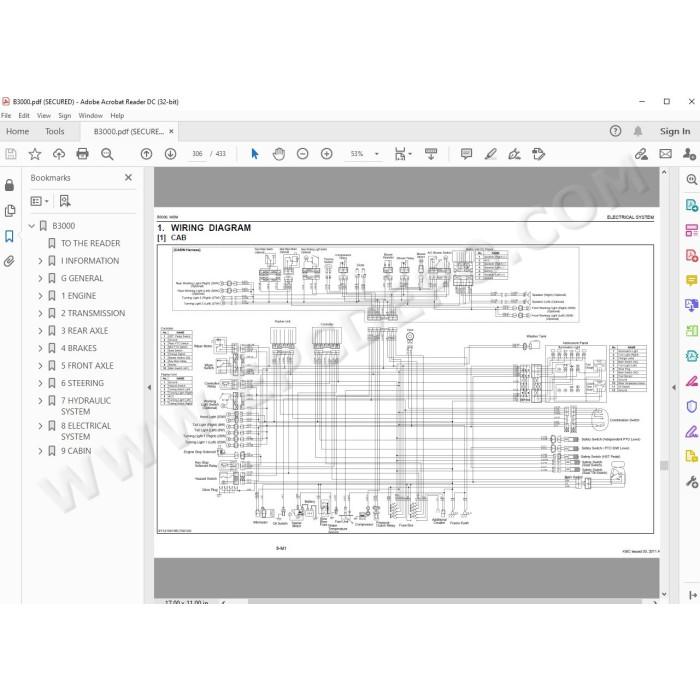The height and width of the screenshot is (700, 700).
Task: Toggle the Bookmarks panel icon in sidebar
Action: coord(9,236)
